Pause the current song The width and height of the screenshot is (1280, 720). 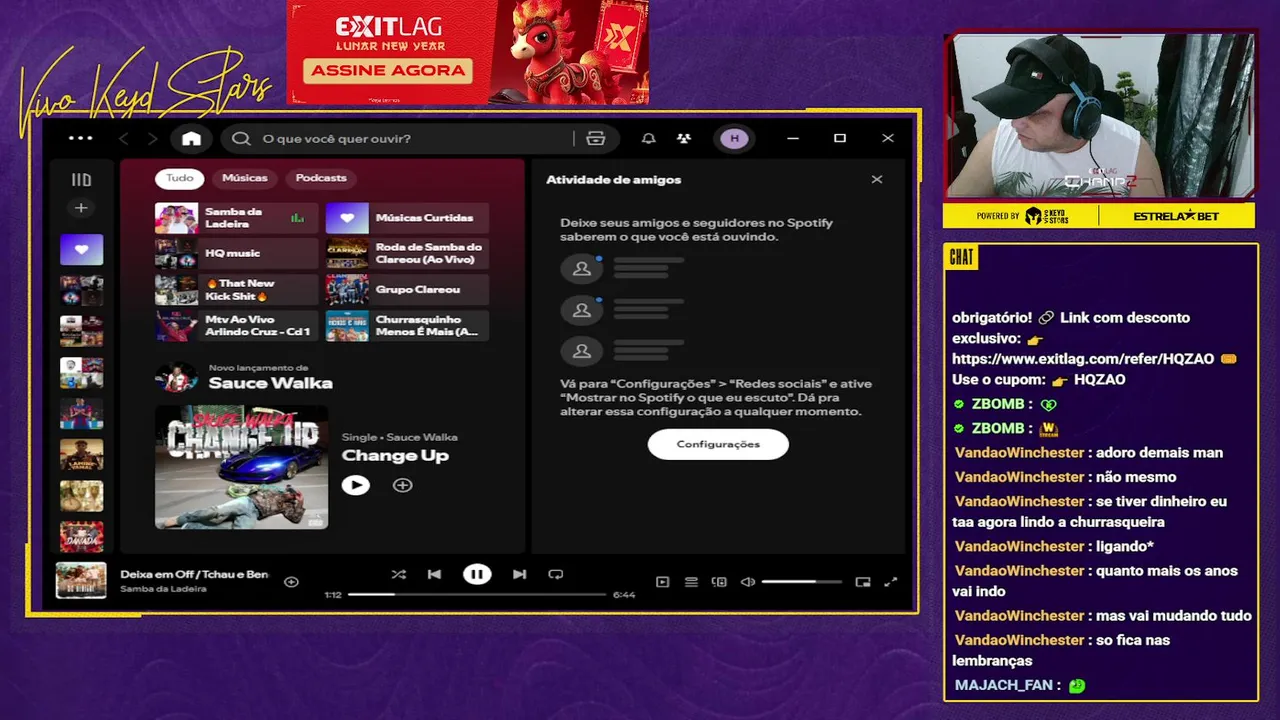(477, 574)
